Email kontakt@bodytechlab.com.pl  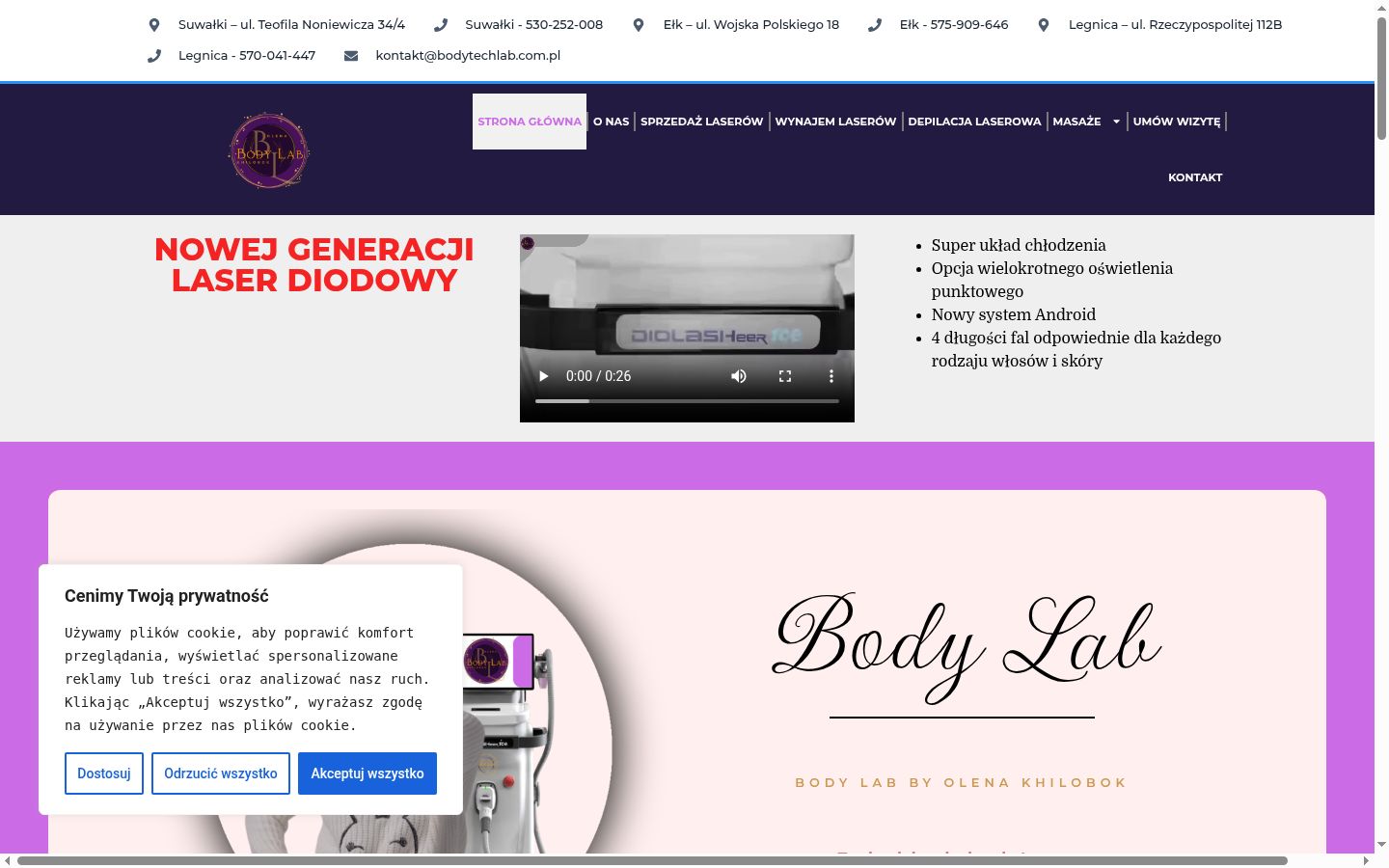click(x=468, y=56)
